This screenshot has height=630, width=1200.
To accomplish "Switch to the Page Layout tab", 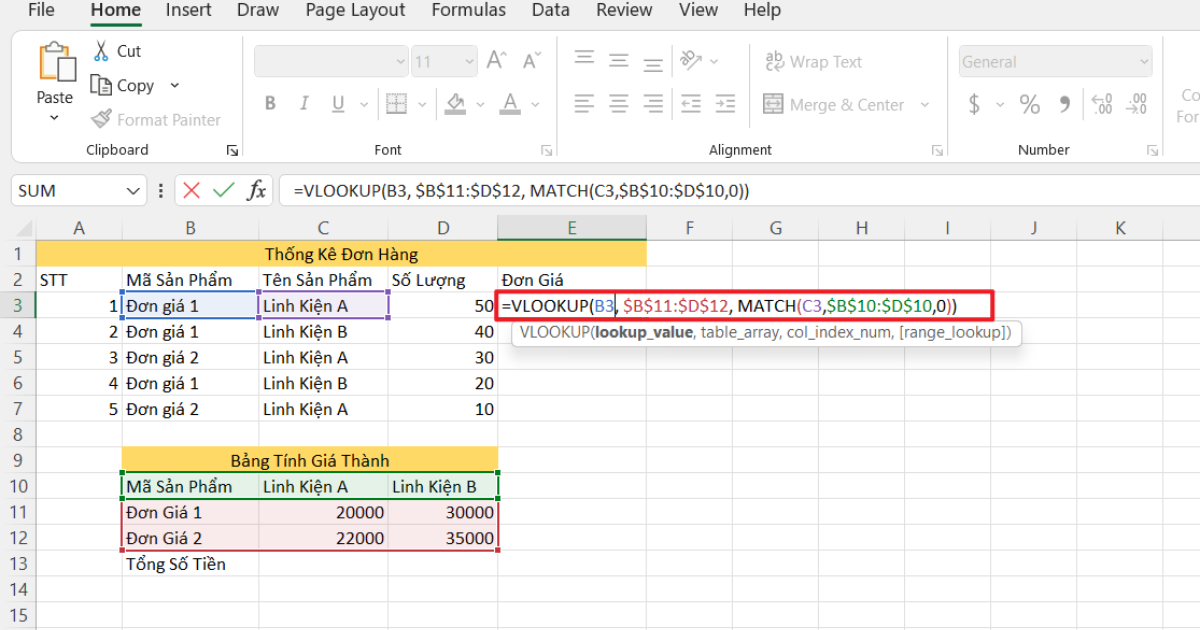I will [355, 11].
